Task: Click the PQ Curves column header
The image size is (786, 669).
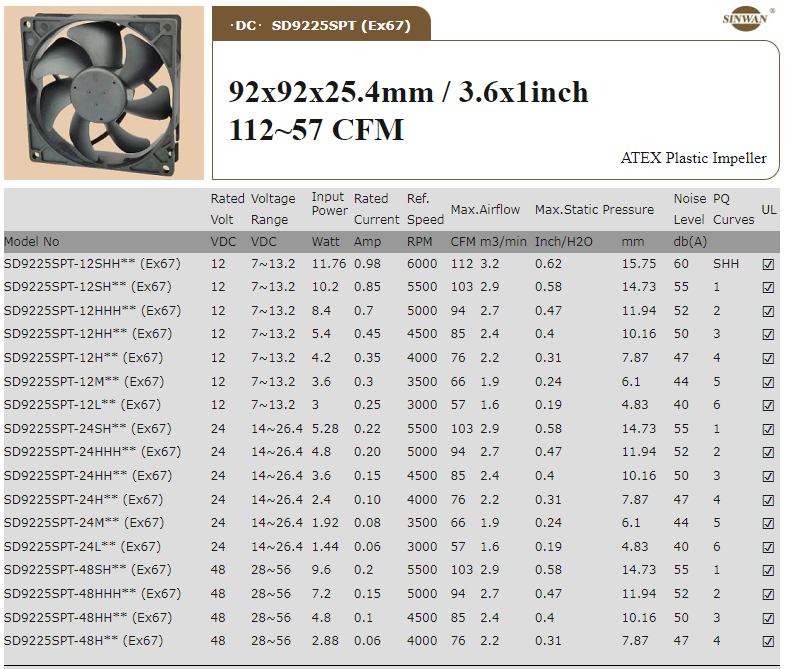Action: pyautogui.click(x=733, y=209)
